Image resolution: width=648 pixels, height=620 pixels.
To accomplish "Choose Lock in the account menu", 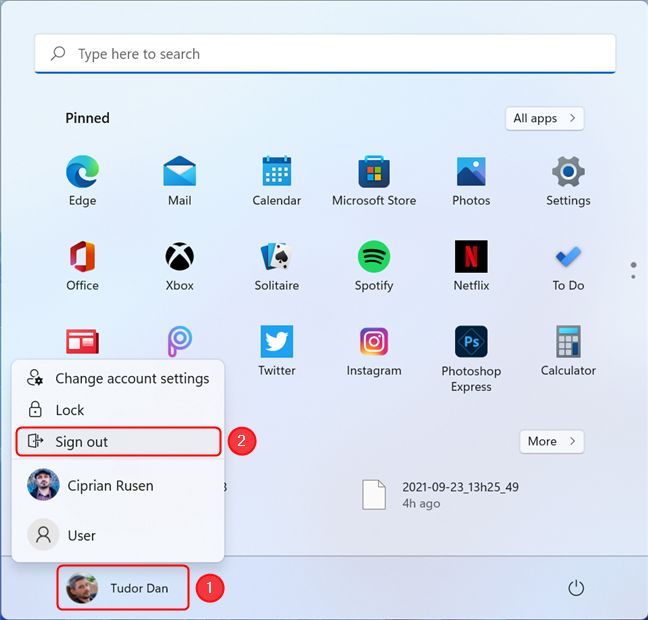I will [70, 410].
